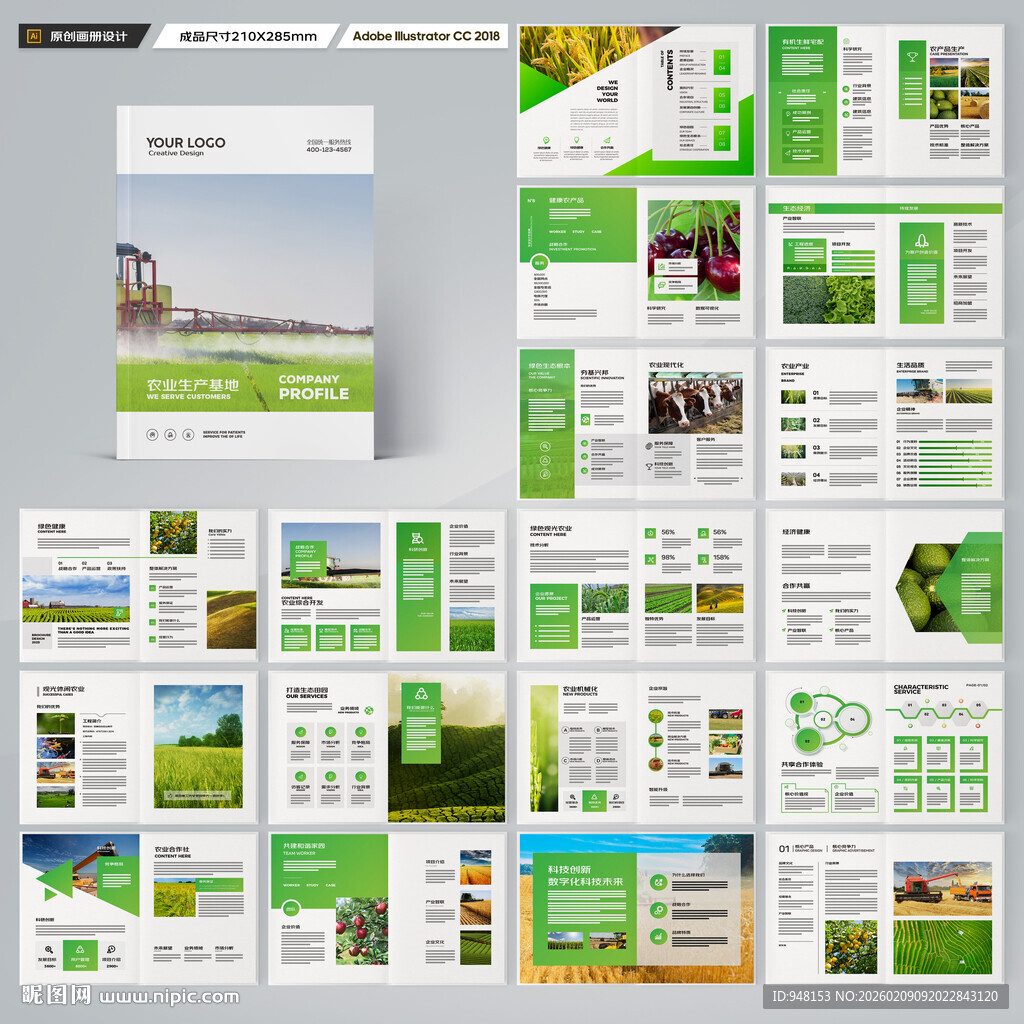Click the trophy icon on 农产品生产 page
The height and width of the screenshot is (1024, 1024).
pos(912,57)
